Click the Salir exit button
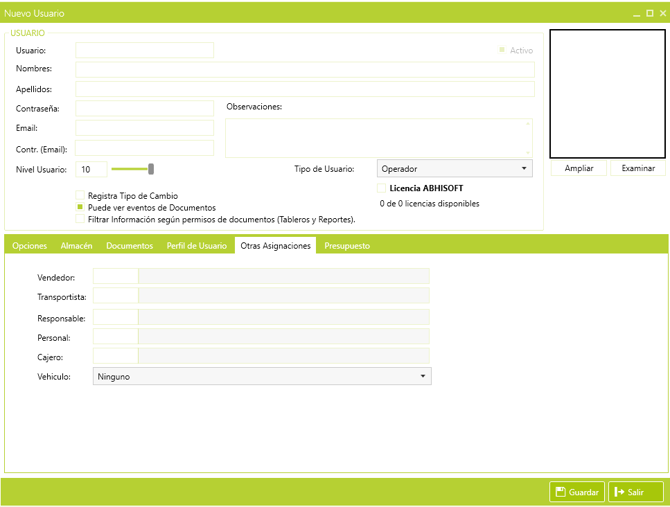 pos(636,492)
